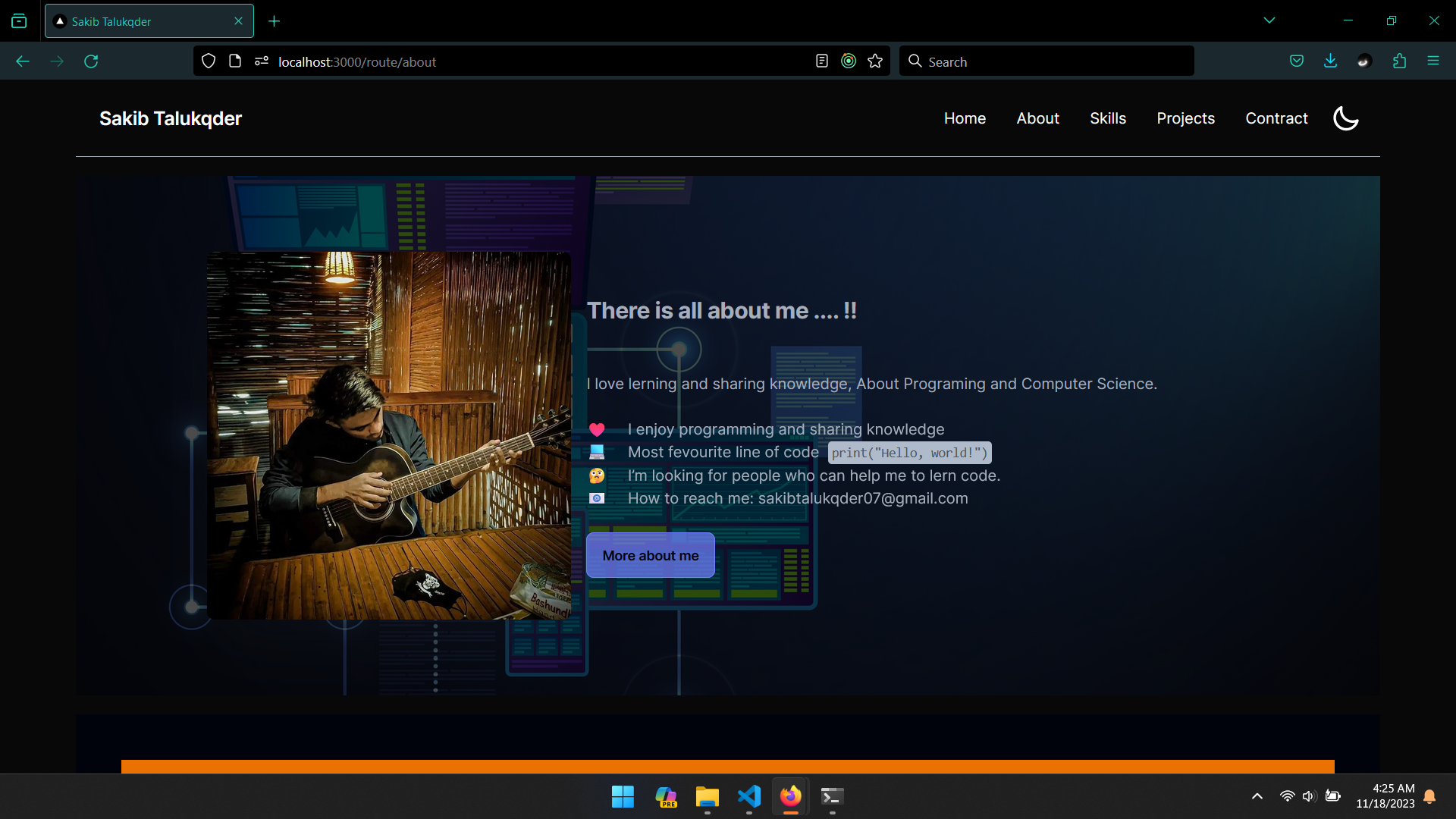Toggle the dark mode moon icon
The height and width of the screenshot is (819, 1456).
[1345, 118]
